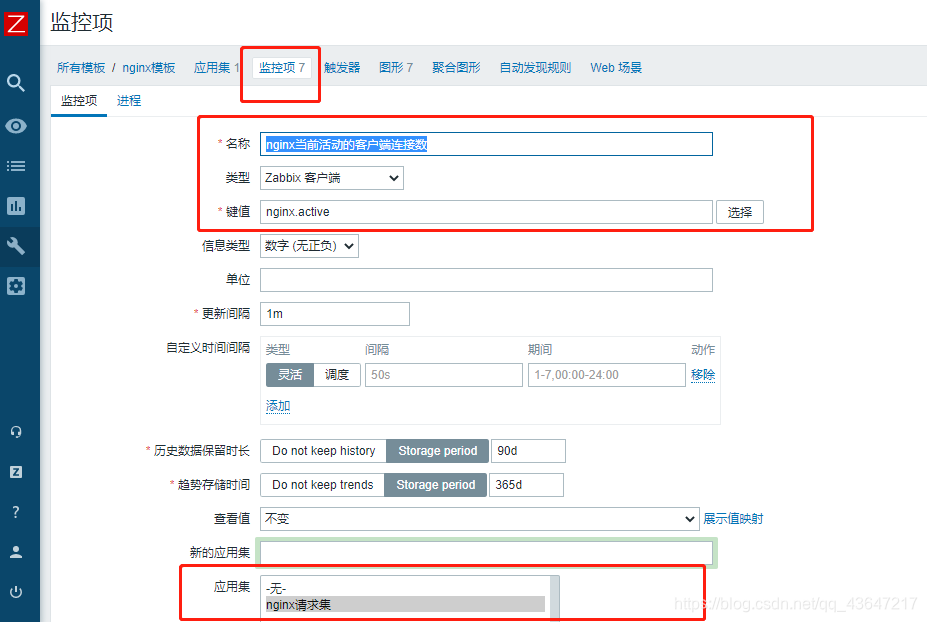Choose Do not keep history option

click(323, 451)
